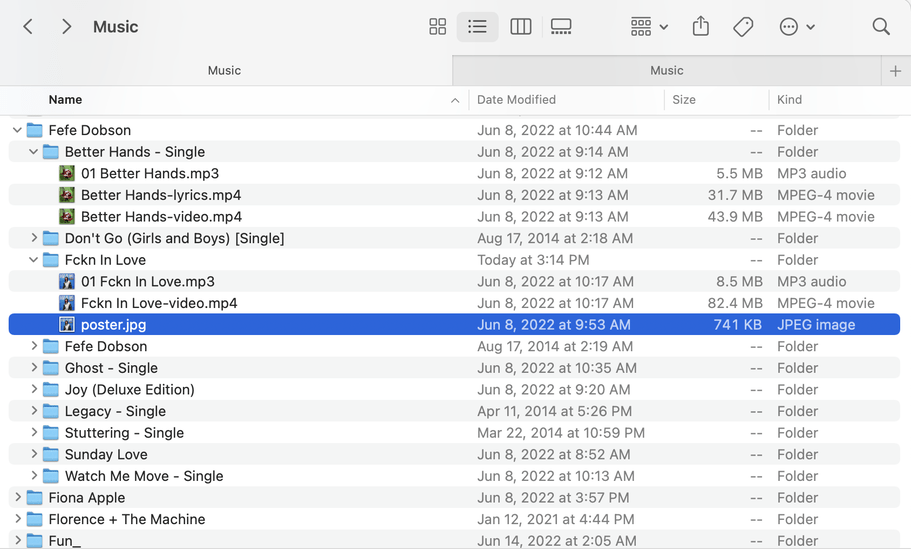911x549 pixels.
Task: Collapse the Better Hands - Single folder
Action: (33, 152)
